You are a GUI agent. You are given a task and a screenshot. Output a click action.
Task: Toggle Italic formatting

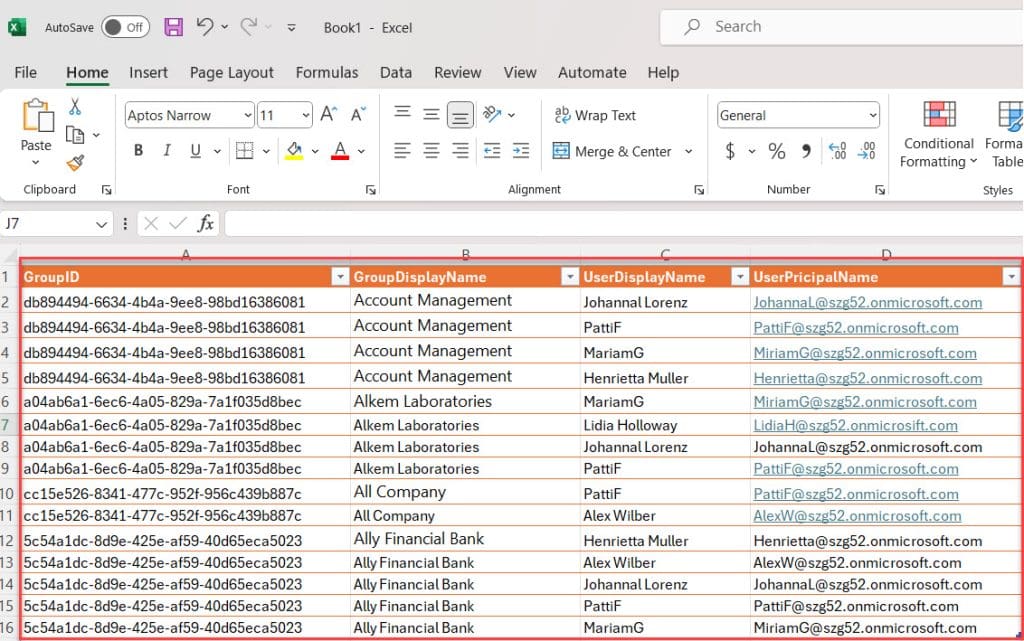pyautogui.click(x=167, y=150)
